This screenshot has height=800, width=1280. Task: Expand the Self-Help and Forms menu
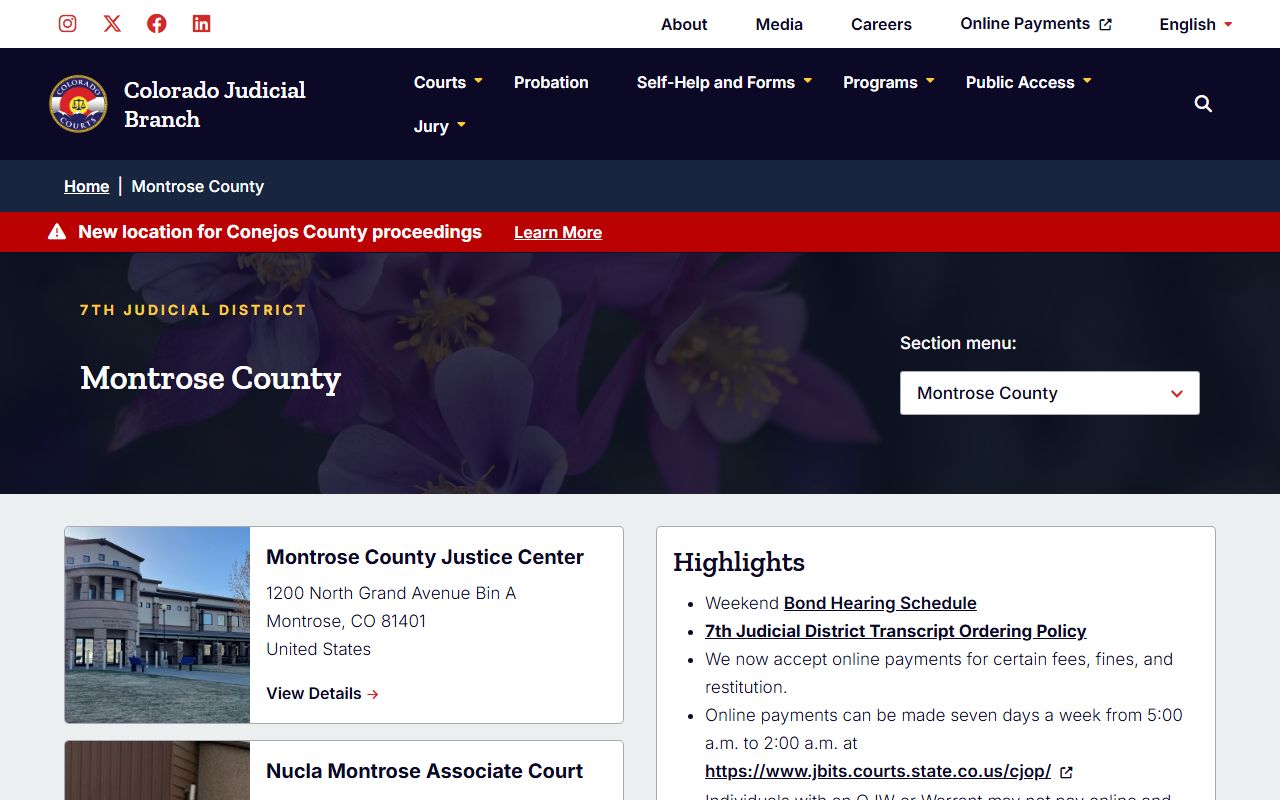(724, 82)
